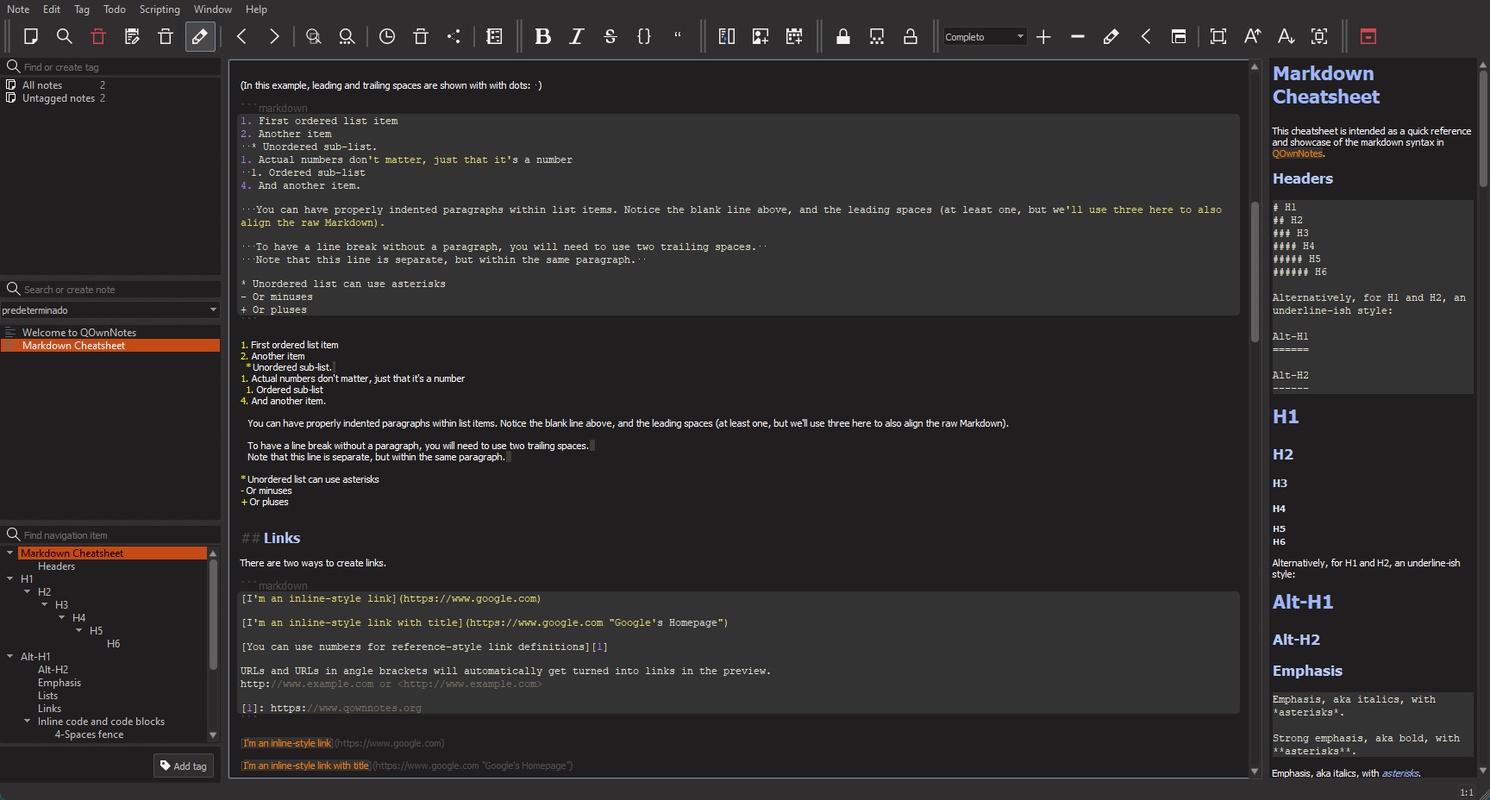Select Welcome to QOwnNotes note

79,332
